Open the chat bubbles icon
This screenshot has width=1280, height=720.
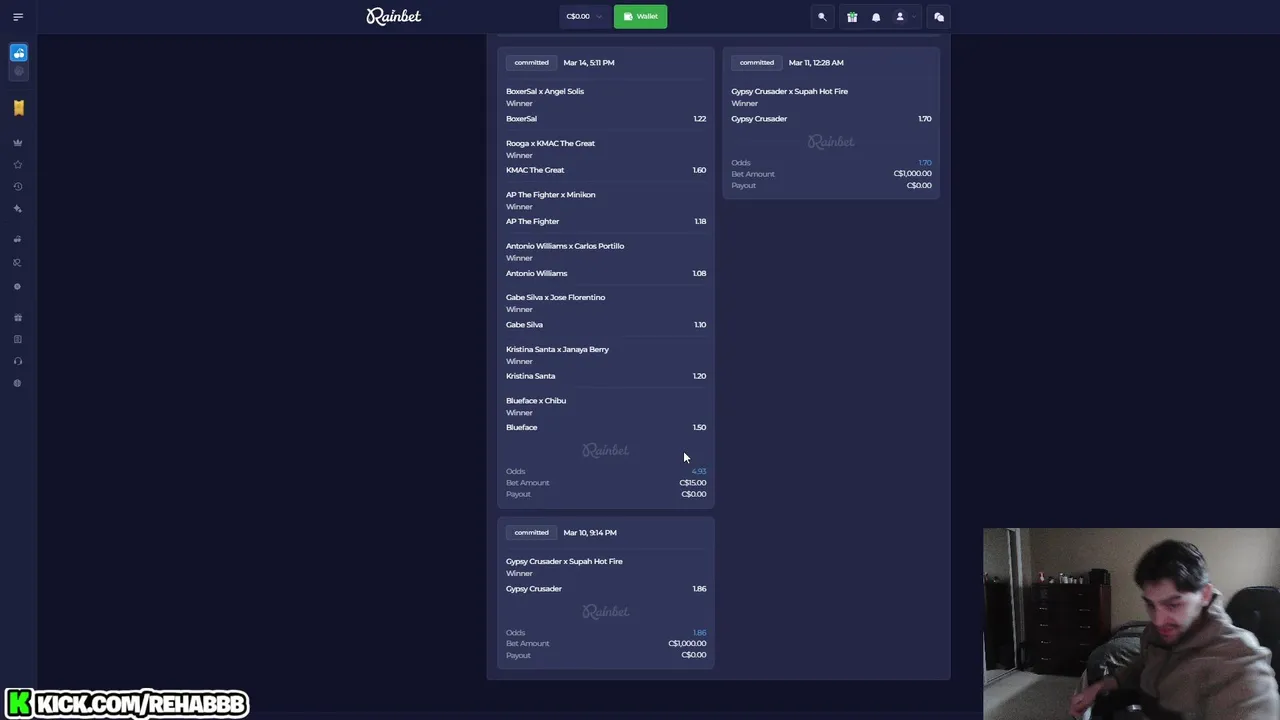(938, 17)
